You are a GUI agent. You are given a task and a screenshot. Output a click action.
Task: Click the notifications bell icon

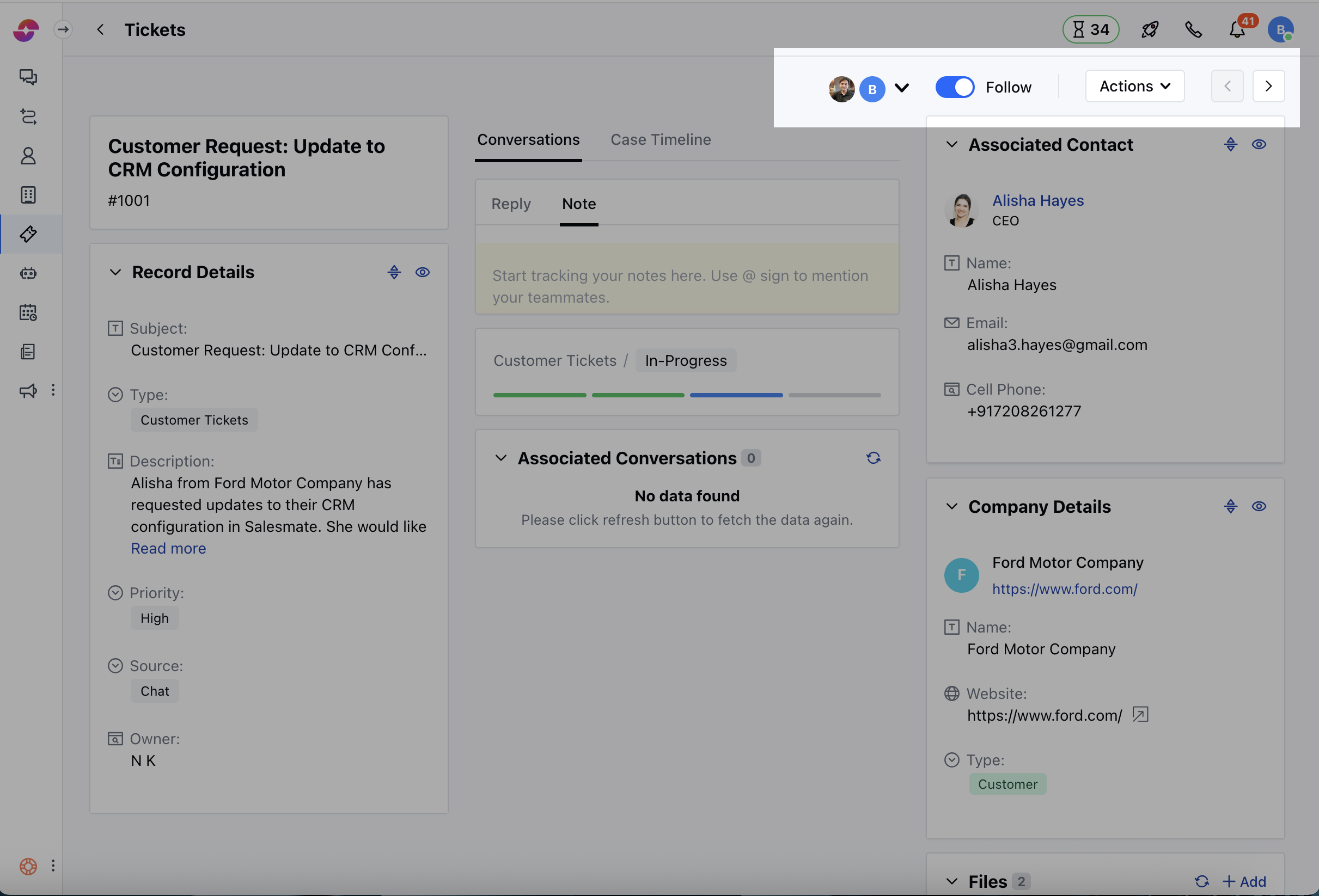[1237, 29]
